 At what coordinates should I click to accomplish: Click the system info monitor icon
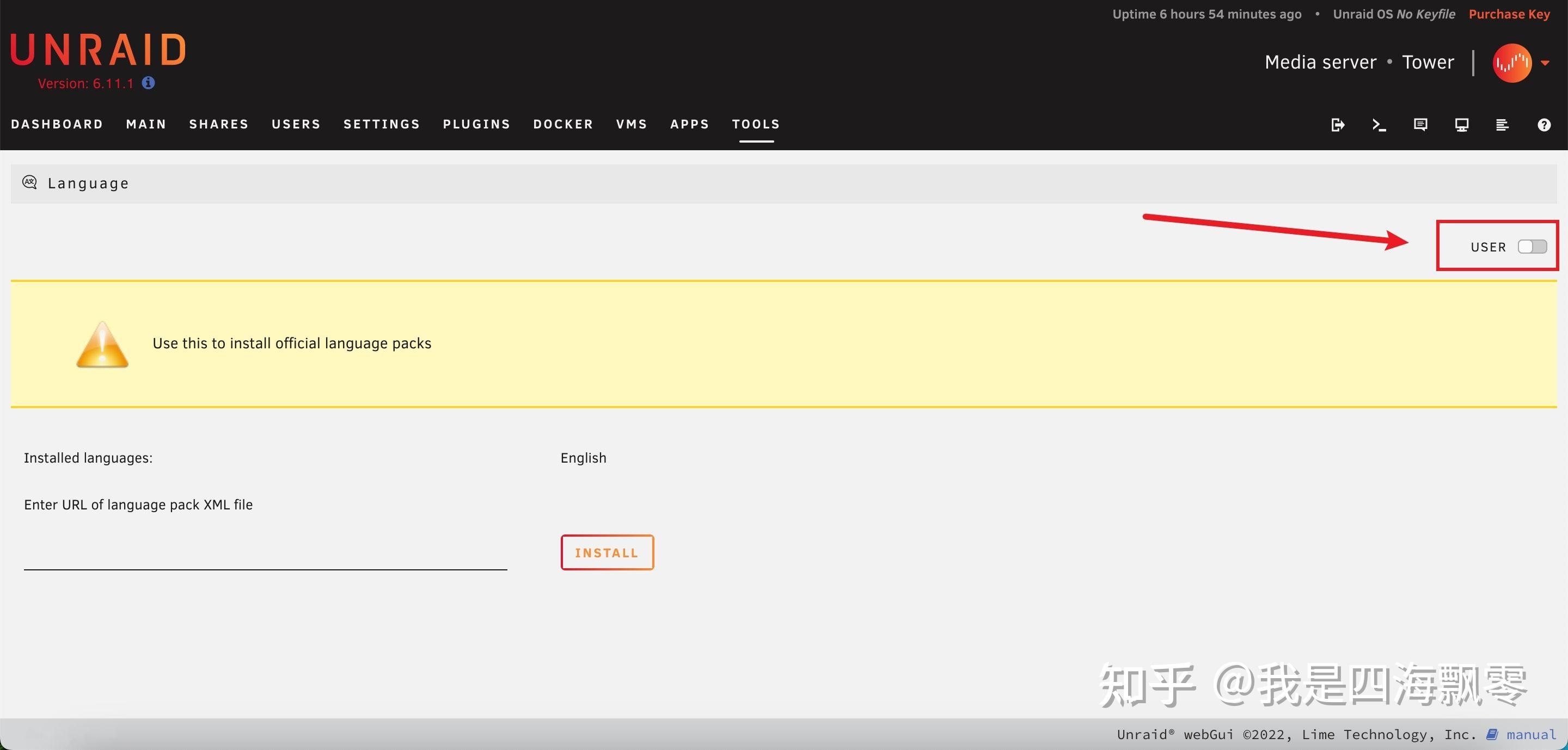[1461, 125]
